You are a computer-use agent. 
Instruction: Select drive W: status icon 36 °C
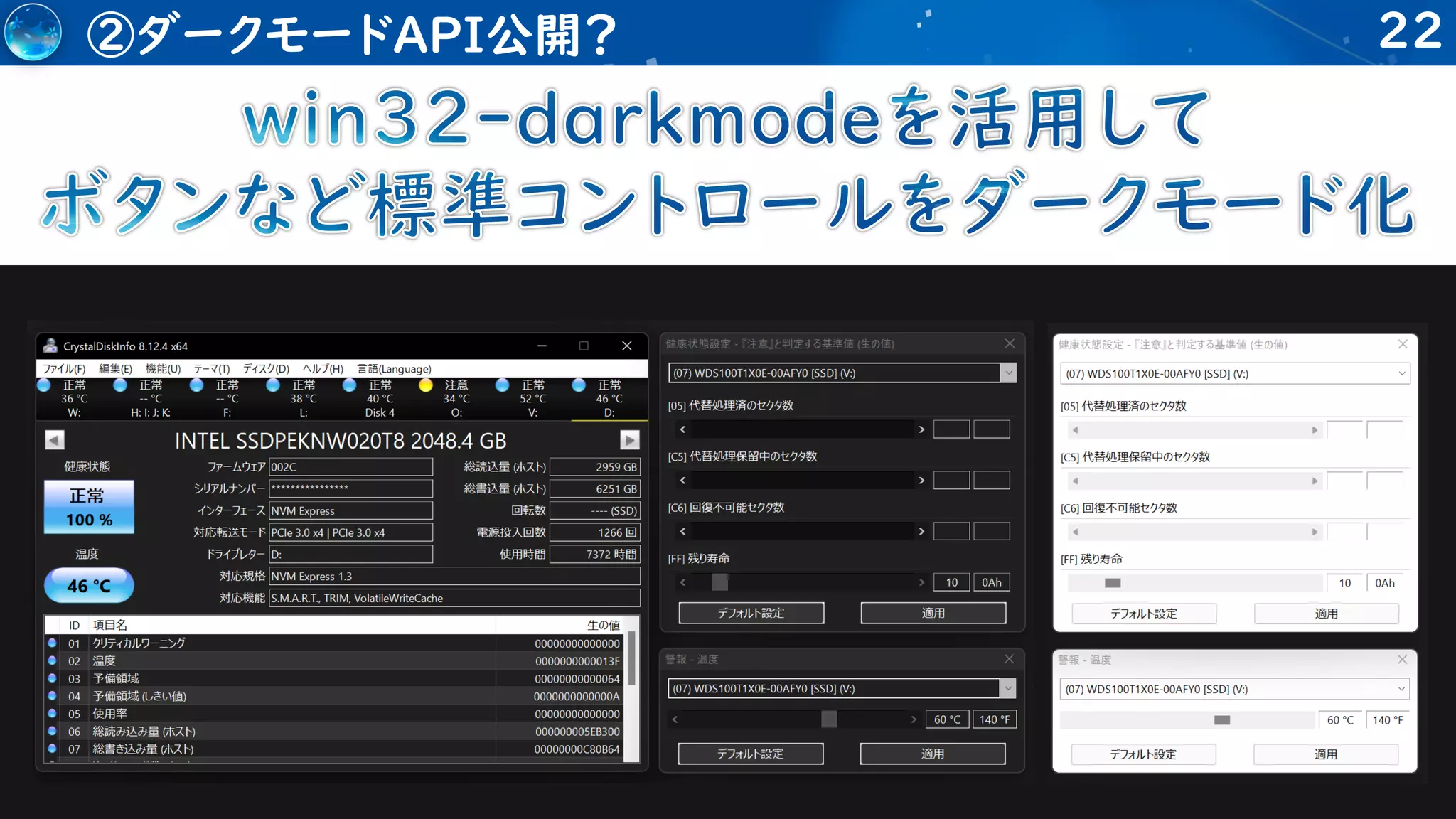[x=44, y=385]
